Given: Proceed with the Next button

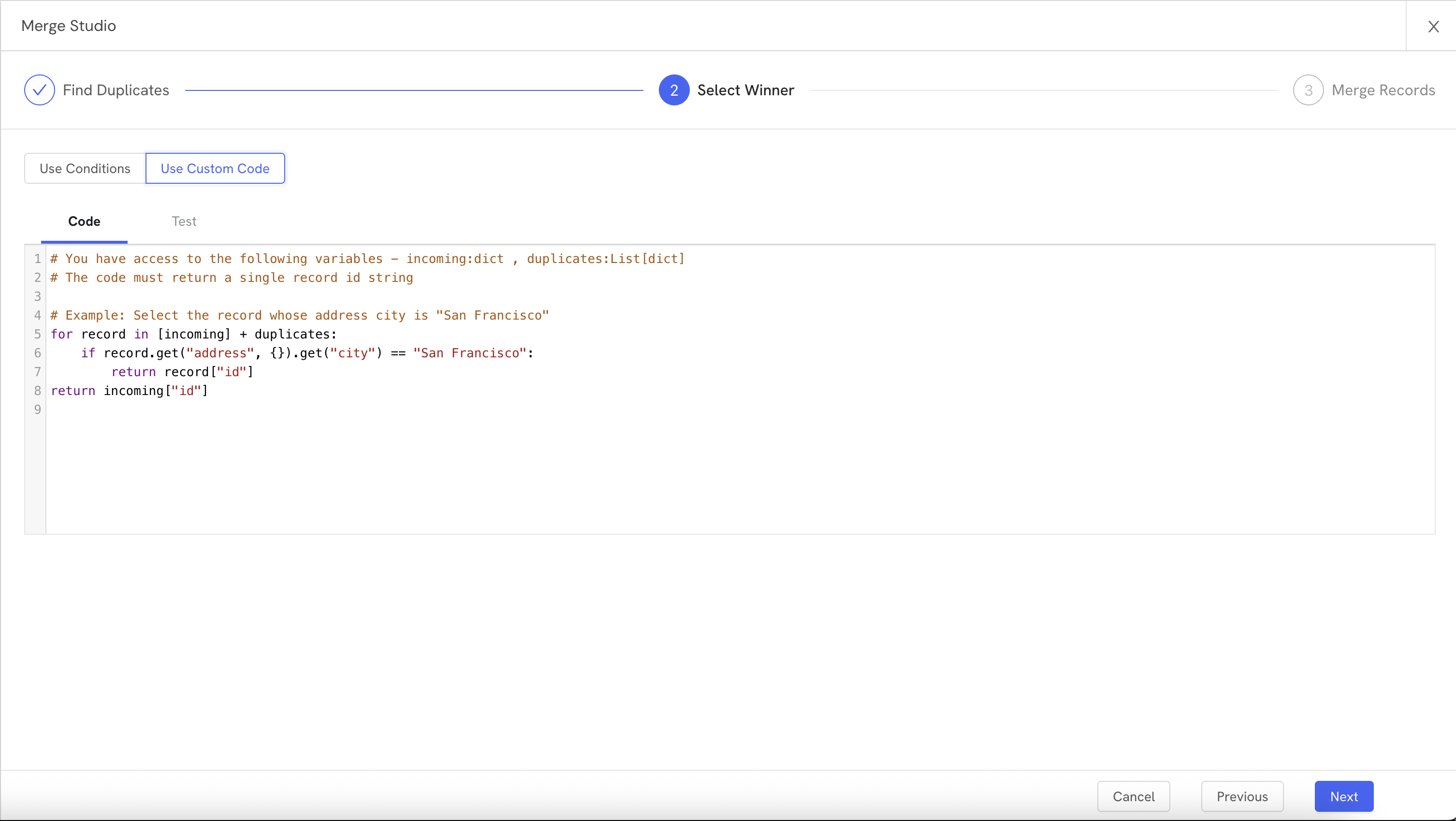Looking at the screenshot, I should (1343, 796).
